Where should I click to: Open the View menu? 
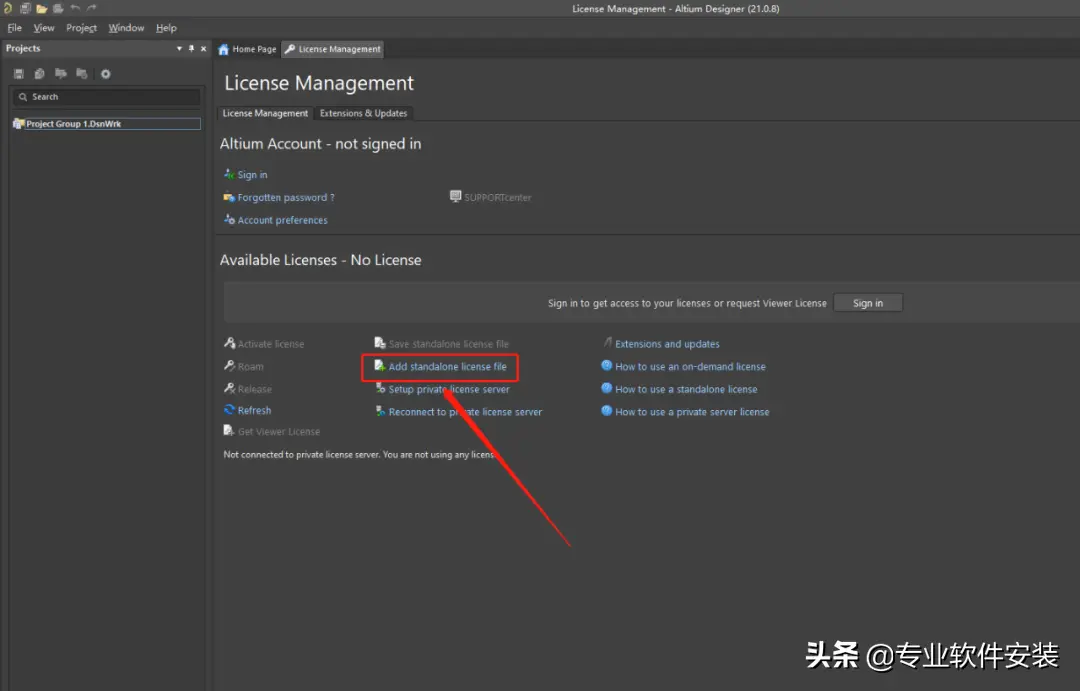tap(44, 28)
